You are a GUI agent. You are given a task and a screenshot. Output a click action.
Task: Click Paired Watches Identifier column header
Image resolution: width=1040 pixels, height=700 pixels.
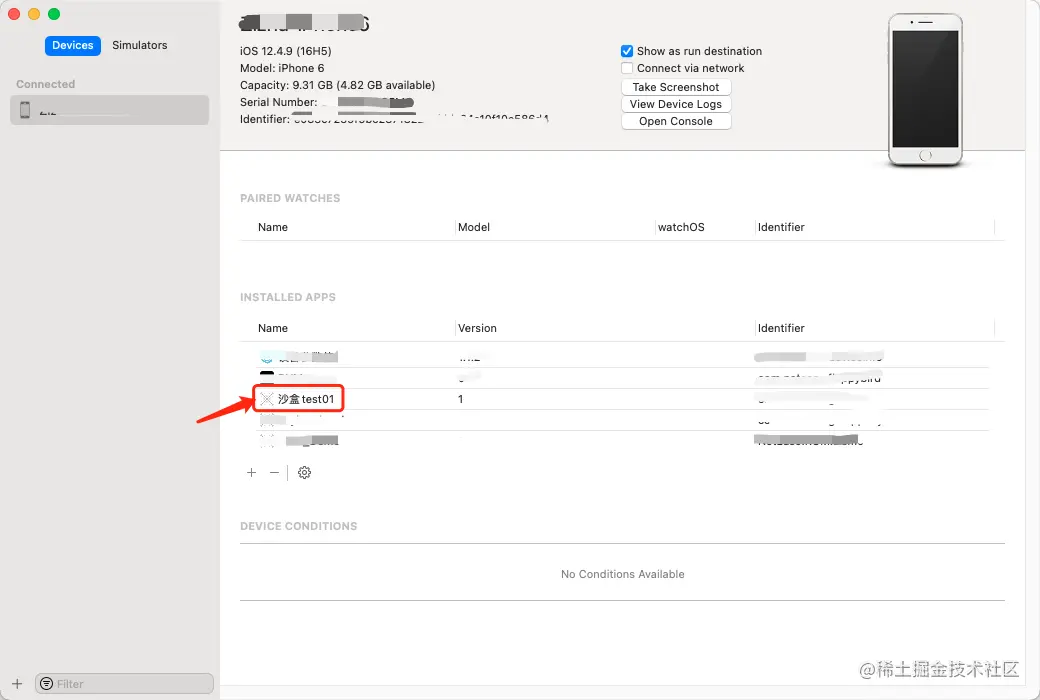[x=781, y=227]
